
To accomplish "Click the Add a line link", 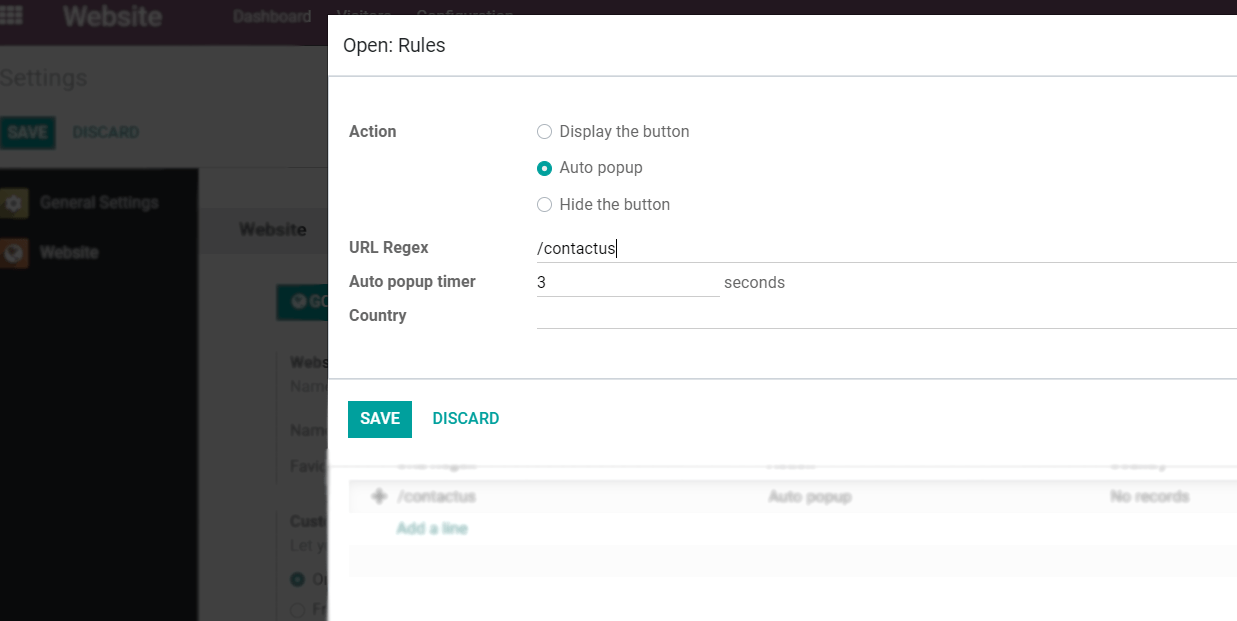I will click(x=432, y=528).
